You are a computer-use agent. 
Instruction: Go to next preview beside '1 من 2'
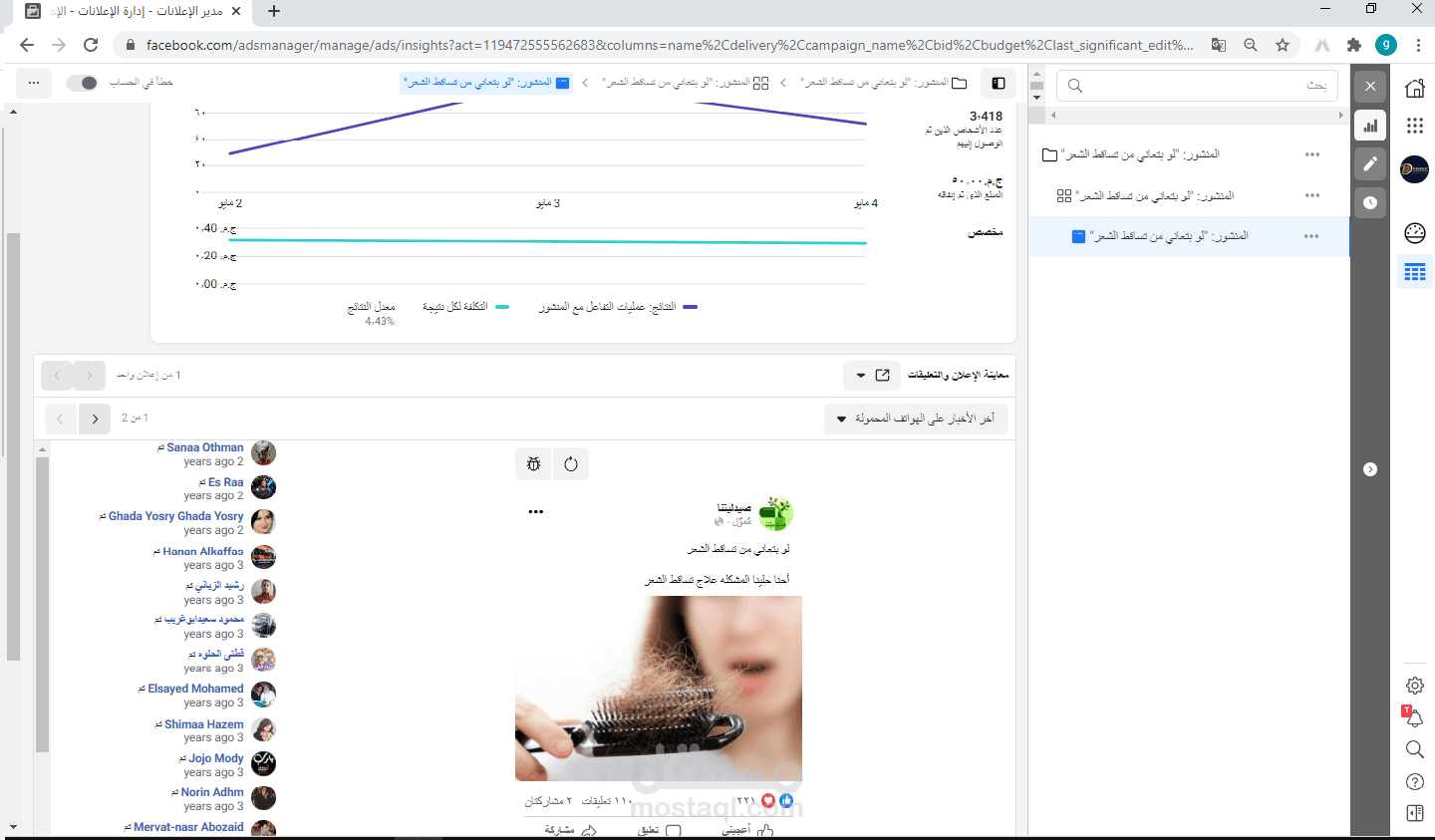[95, 419]
